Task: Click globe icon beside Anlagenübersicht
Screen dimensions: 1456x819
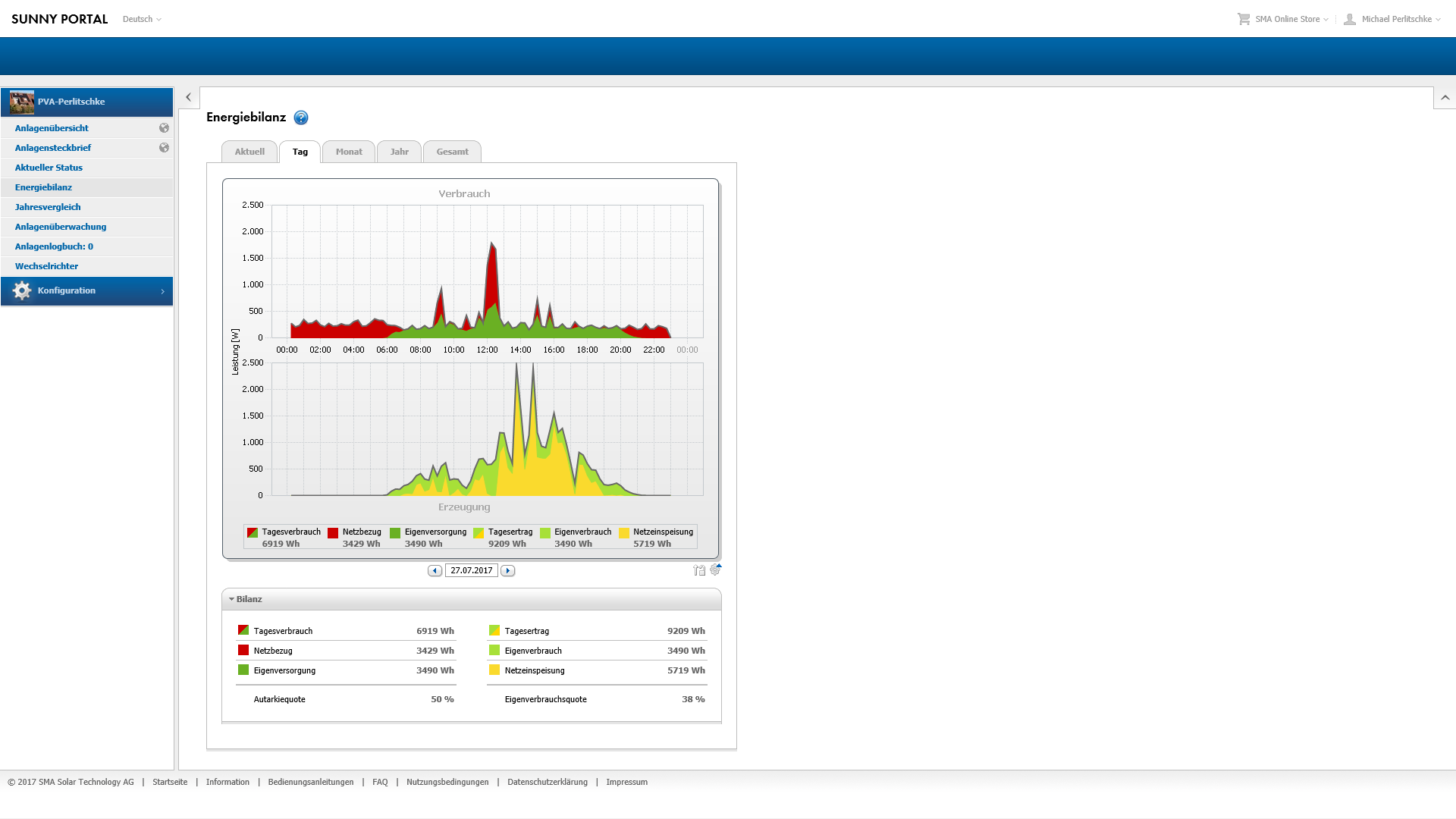Action: 164,128
